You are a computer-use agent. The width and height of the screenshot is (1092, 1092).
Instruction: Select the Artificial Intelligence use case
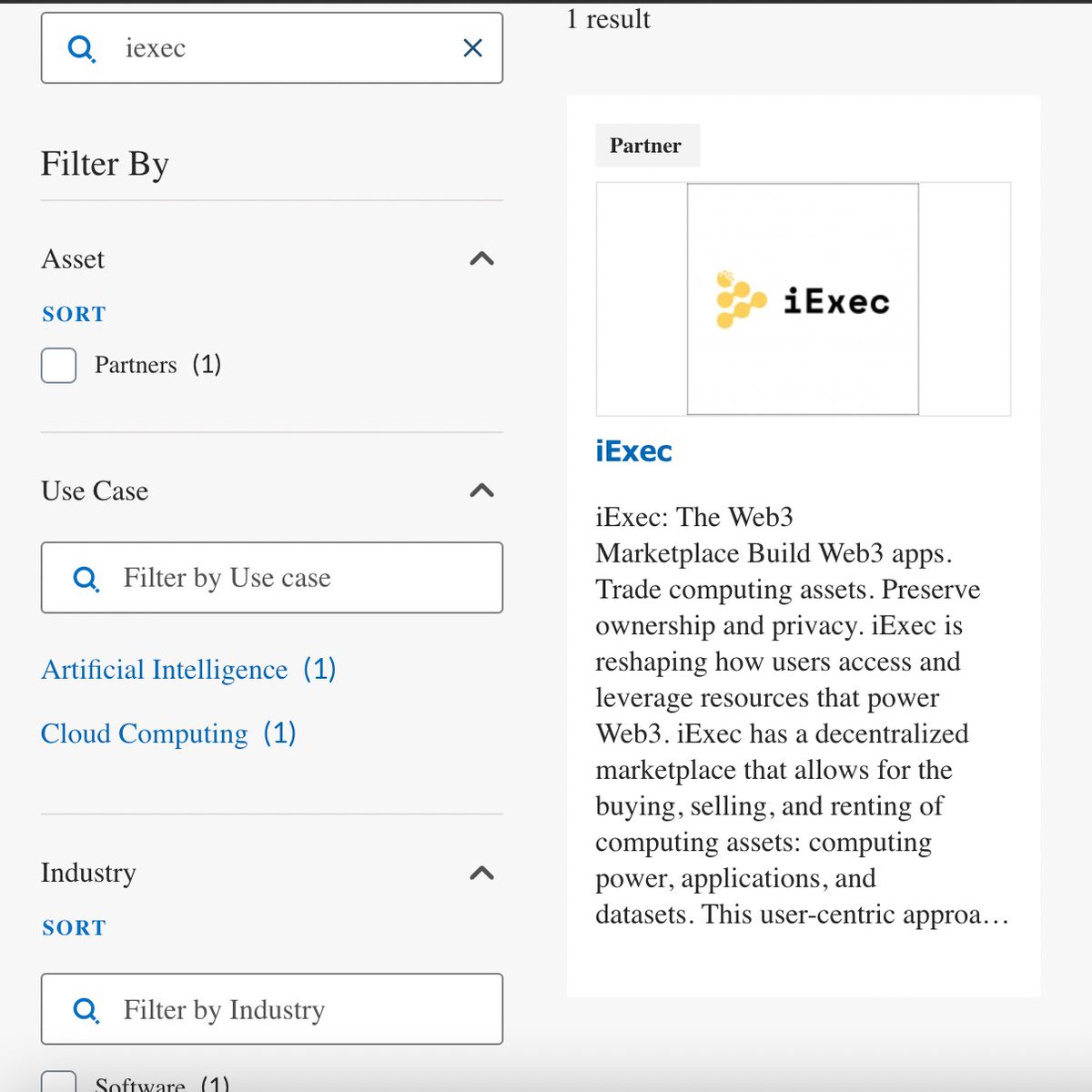(x=188, y=670)
